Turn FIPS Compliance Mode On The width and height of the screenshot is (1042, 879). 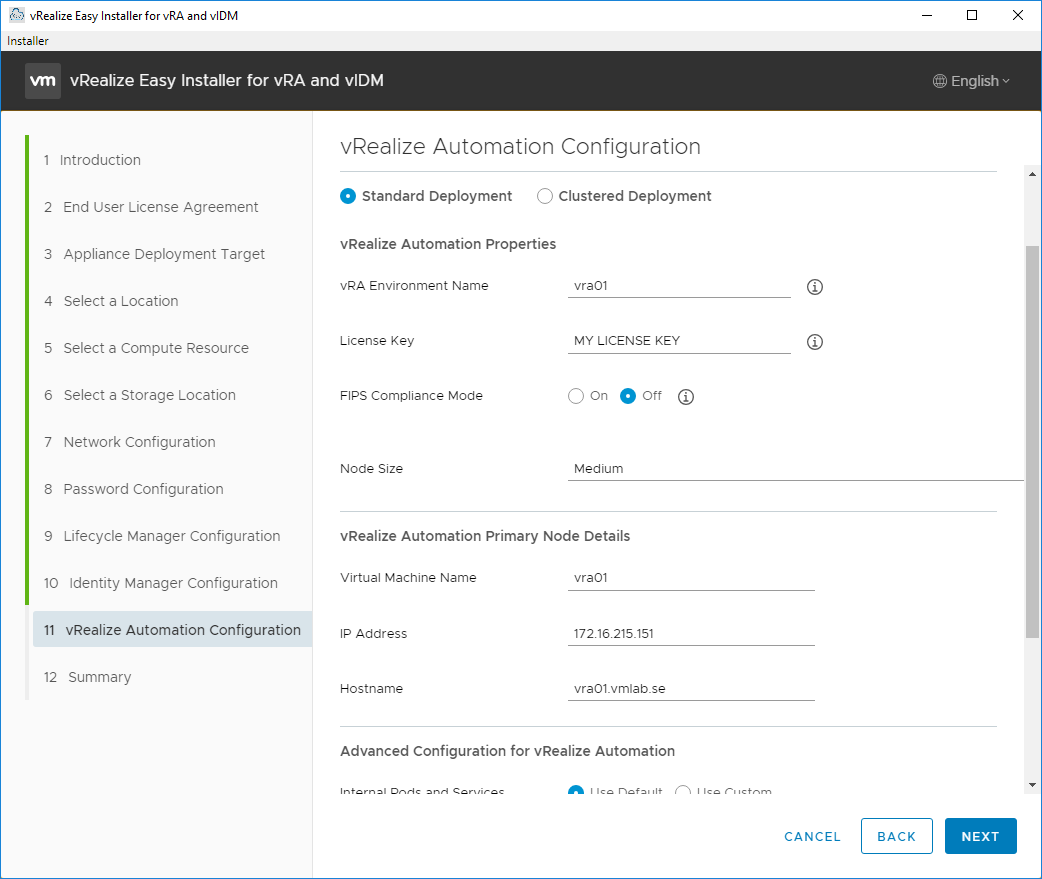[x=576, y=396]
